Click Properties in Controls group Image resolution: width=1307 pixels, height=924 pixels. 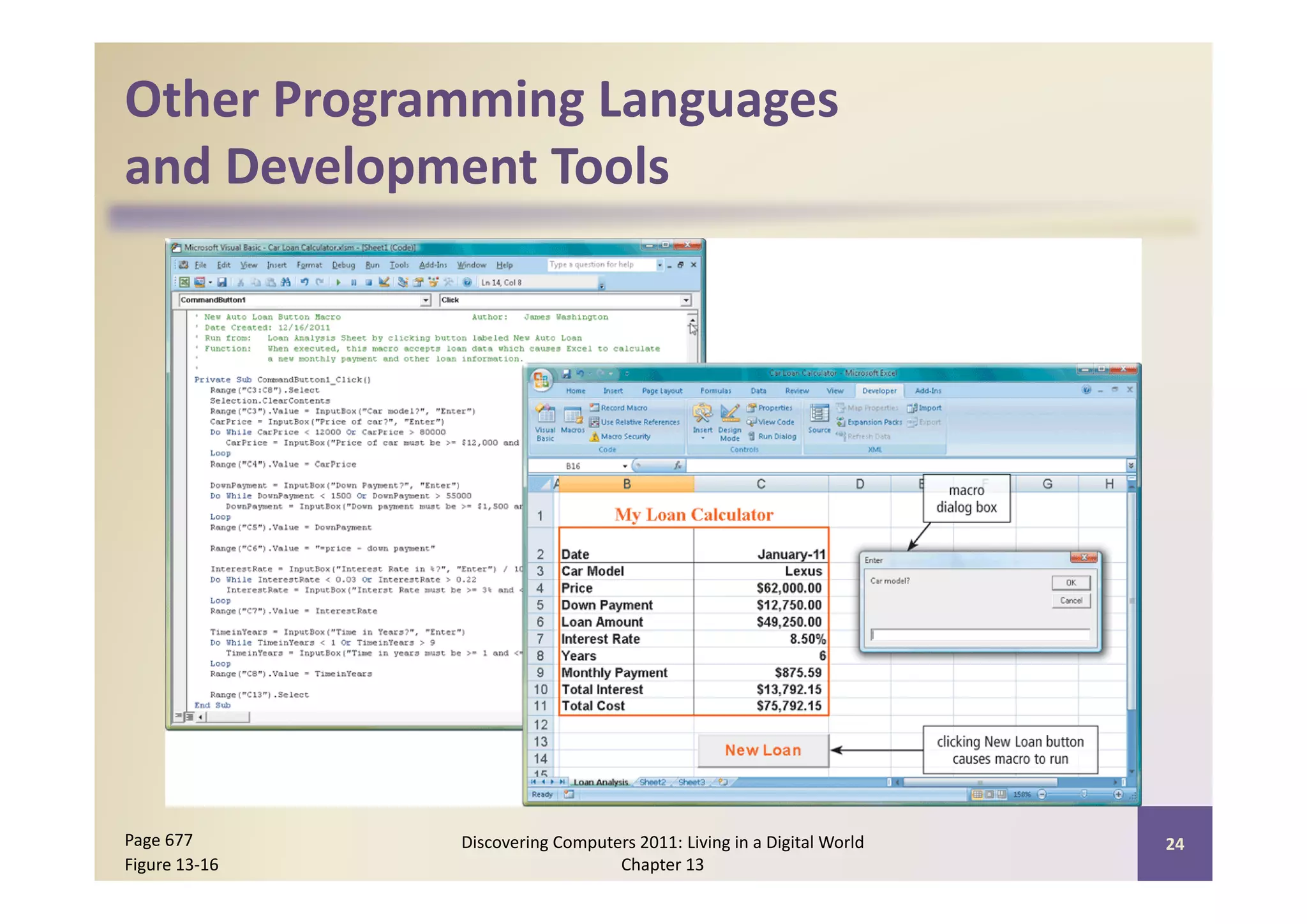point(770,408)
